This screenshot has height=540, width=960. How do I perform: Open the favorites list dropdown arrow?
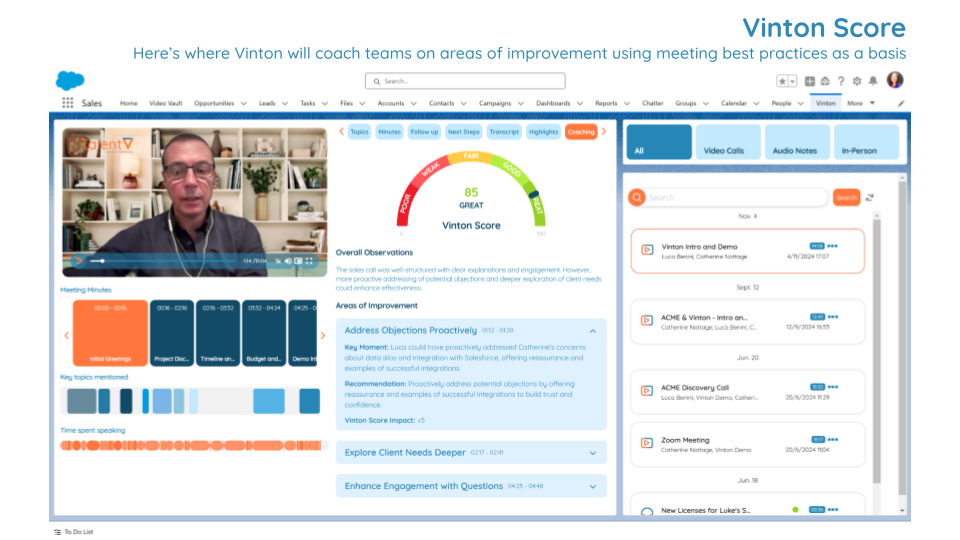(792, 81)
